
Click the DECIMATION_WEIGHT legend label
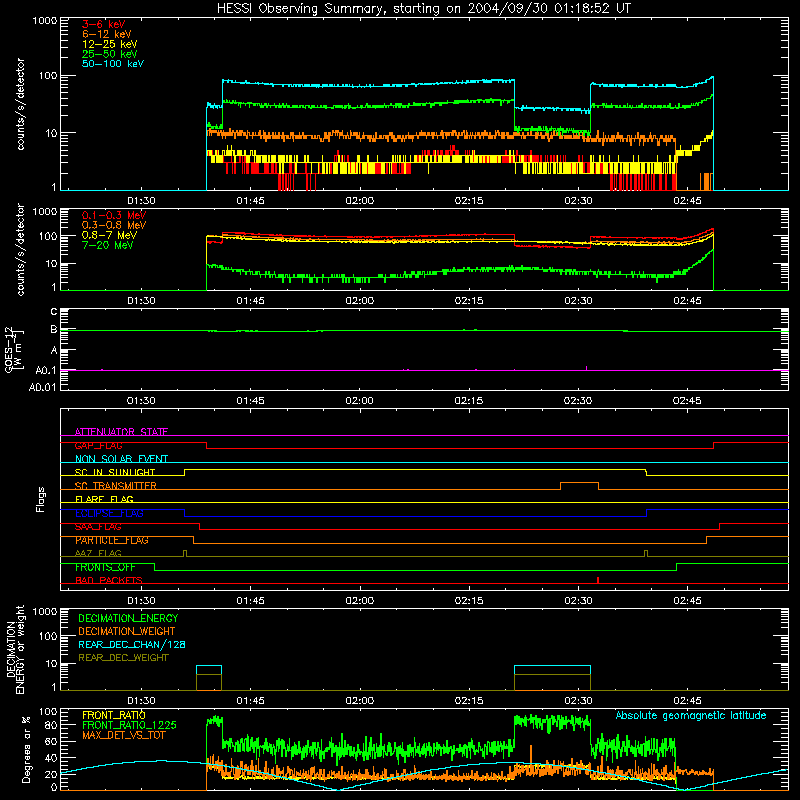point(127,631)
